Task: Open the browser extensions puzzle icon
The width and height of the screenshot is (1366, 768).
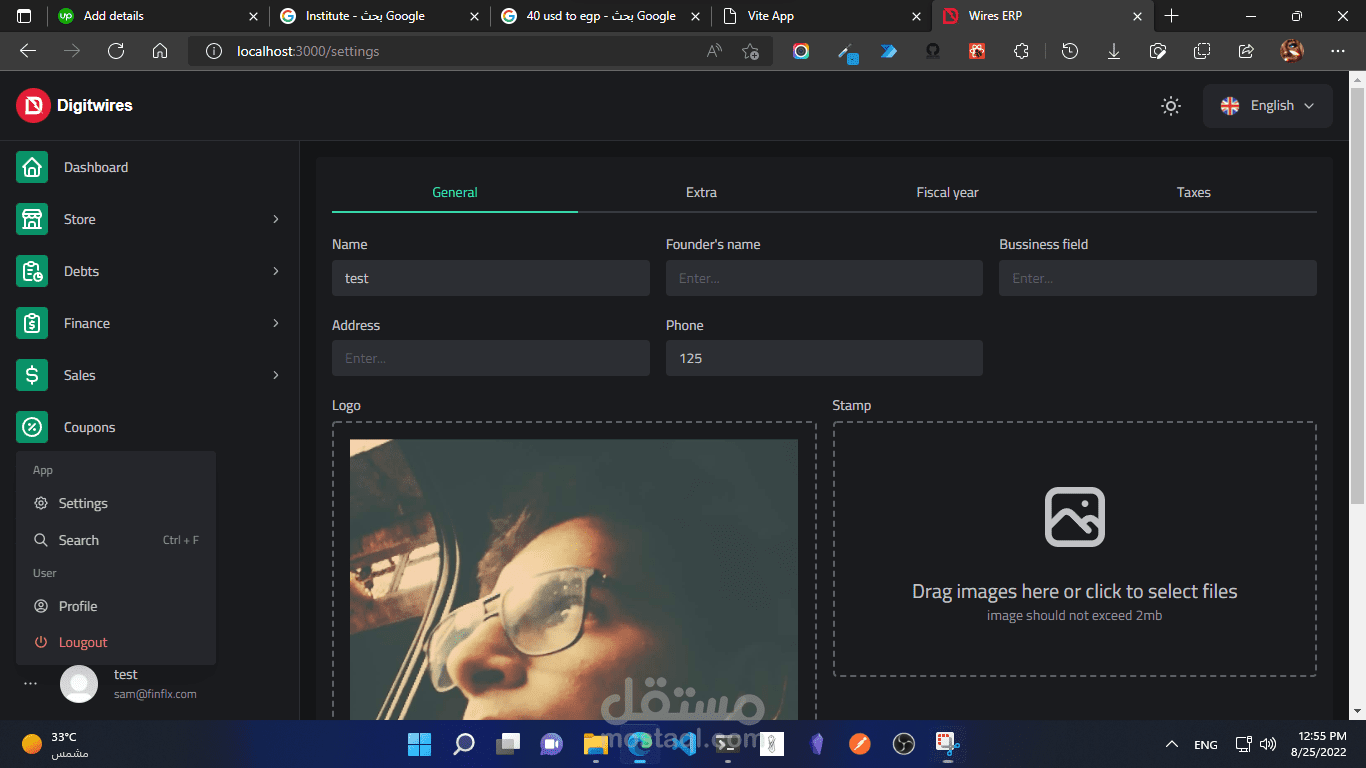Action: (x=1021, y=51)
